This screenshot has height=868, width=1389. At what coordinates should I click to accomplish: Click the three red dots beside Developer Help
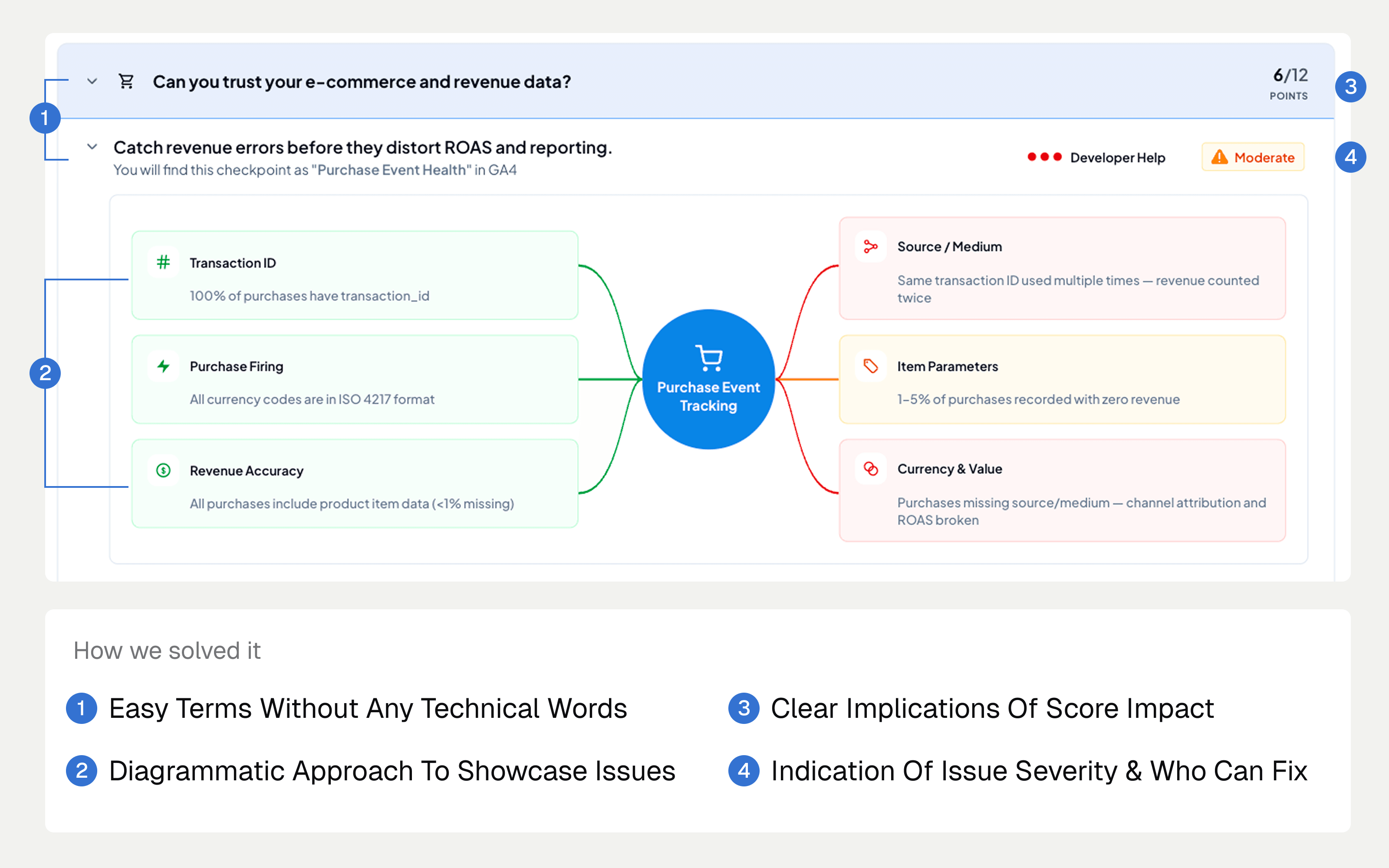pyautogui.click(x=1044, y=157)
